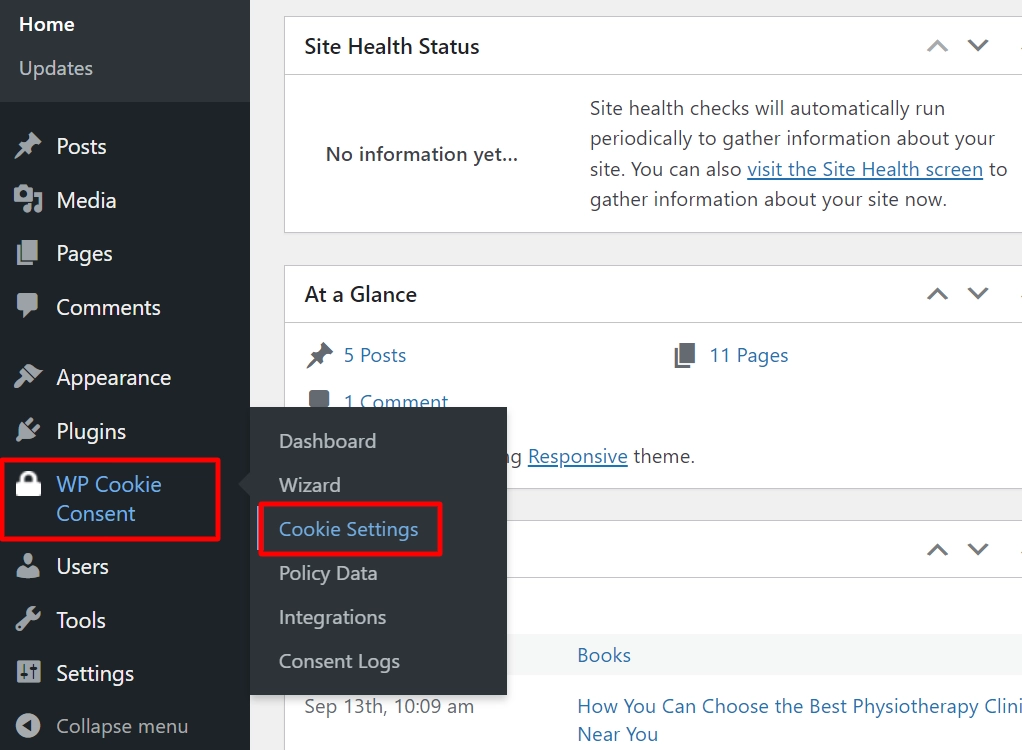Select Policy Data in the flyout menu
Viewport: 1022px width, 750px height.
pyautogui.click(x=328, y=573)
